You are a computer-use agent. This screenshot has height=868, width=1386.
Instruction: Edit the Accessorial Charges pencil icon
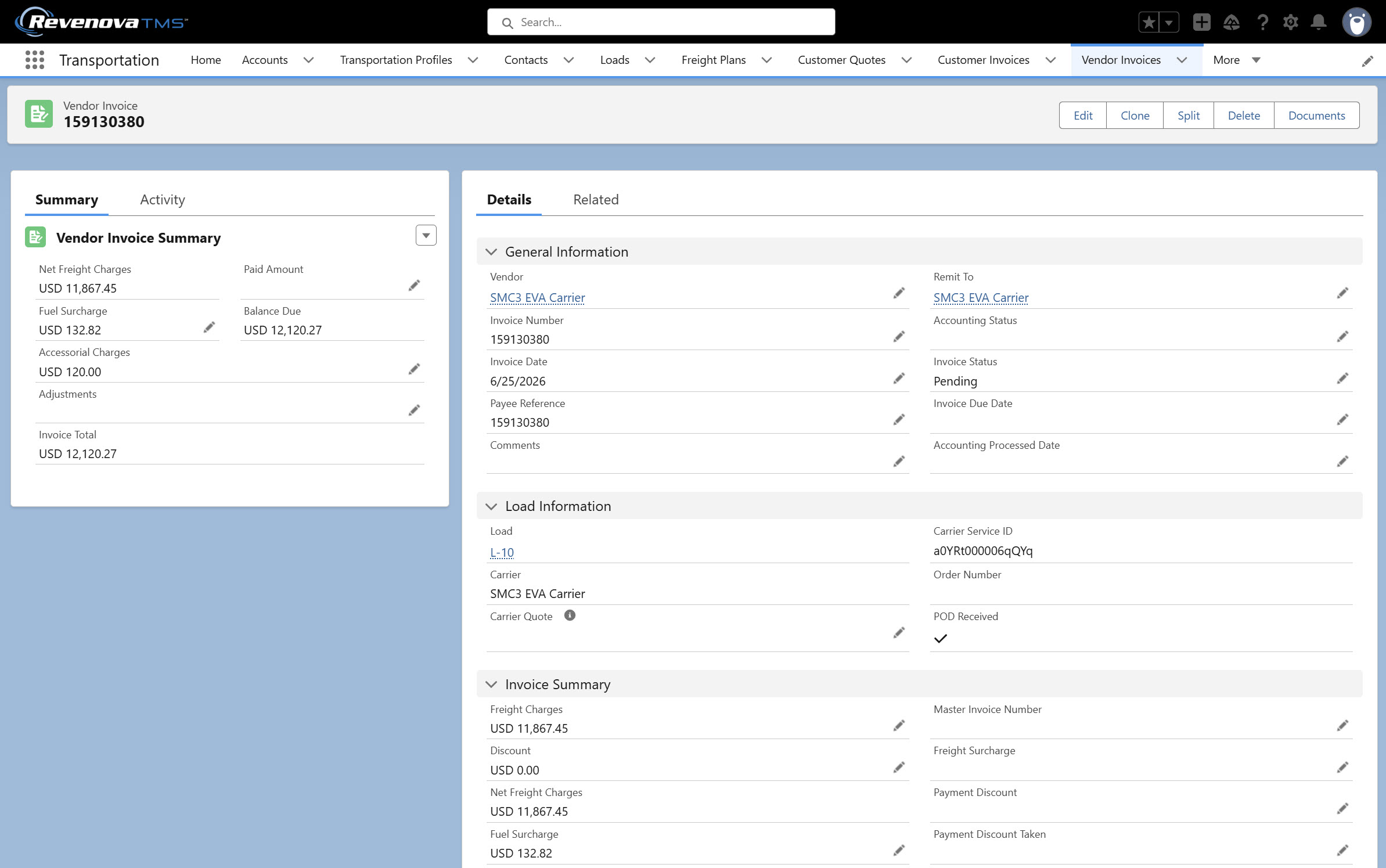pyautogui.click(x=414, y=369)
